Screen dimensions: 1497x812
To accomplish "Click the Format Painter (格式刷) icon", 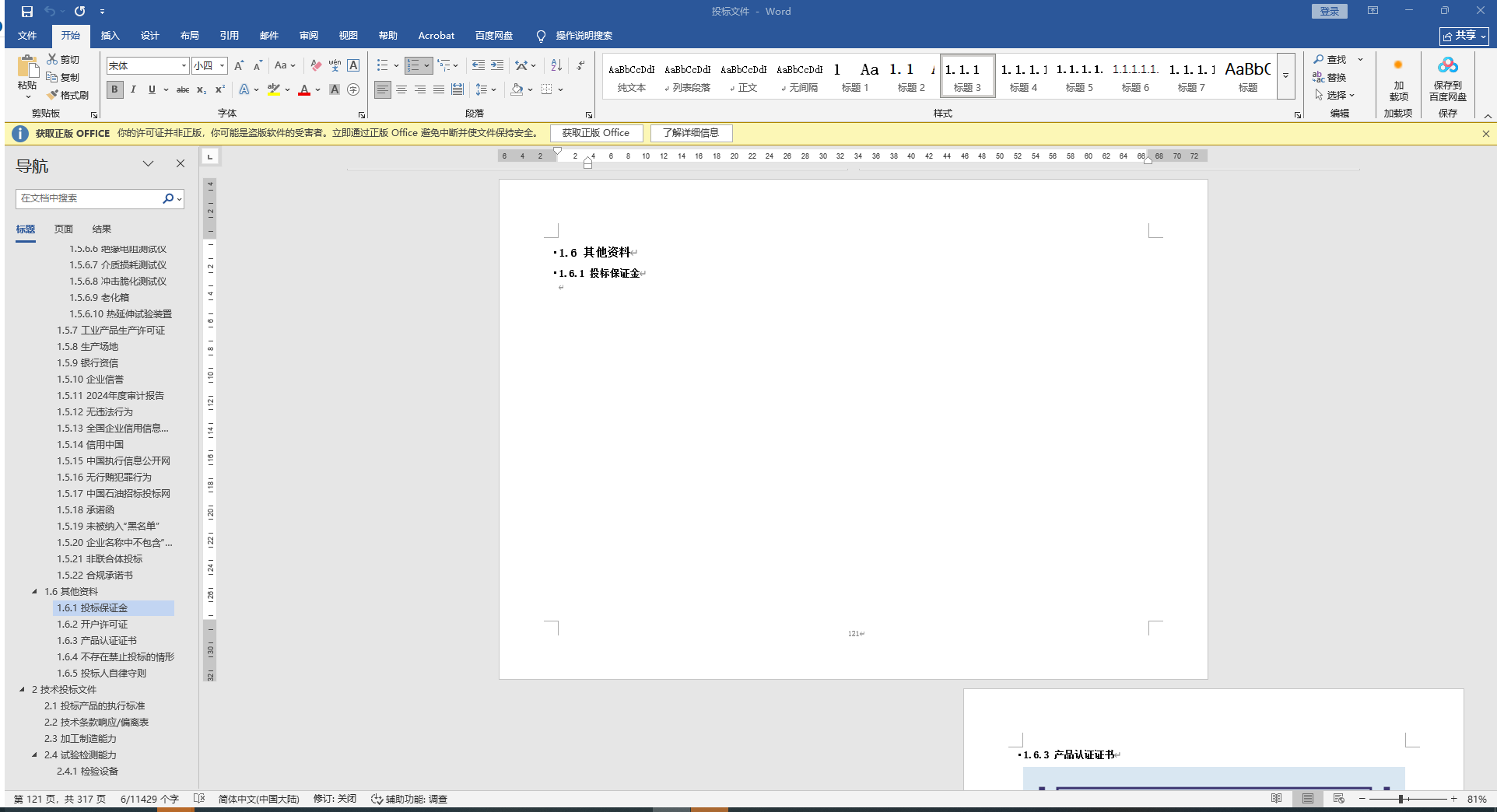I will [x=68, y=95].
